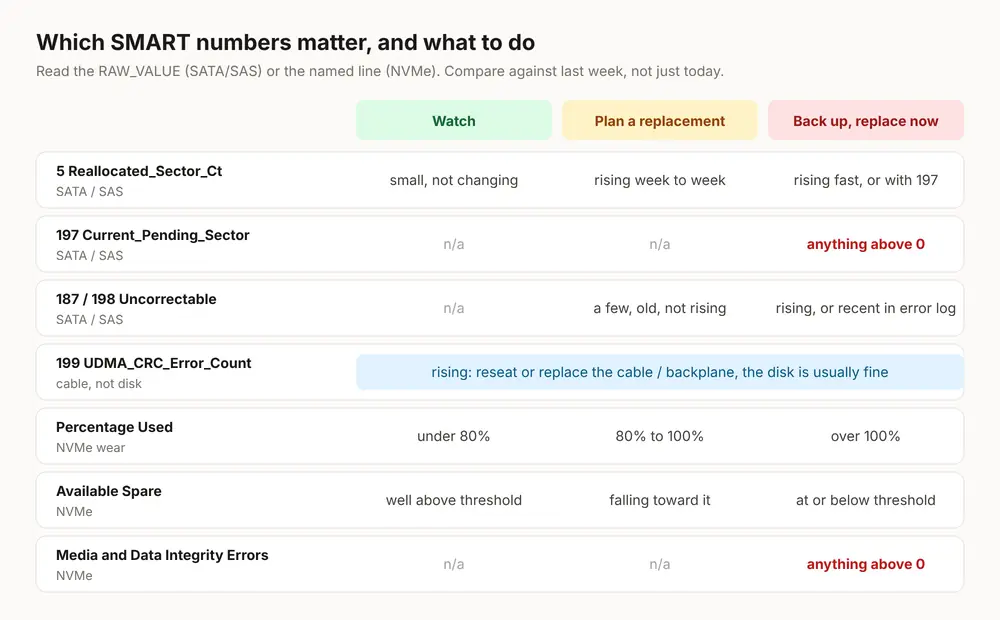Screen dimensions: 1000x620
Task: Click the red Back up, replace now header
Action: (x=865, y=121)
